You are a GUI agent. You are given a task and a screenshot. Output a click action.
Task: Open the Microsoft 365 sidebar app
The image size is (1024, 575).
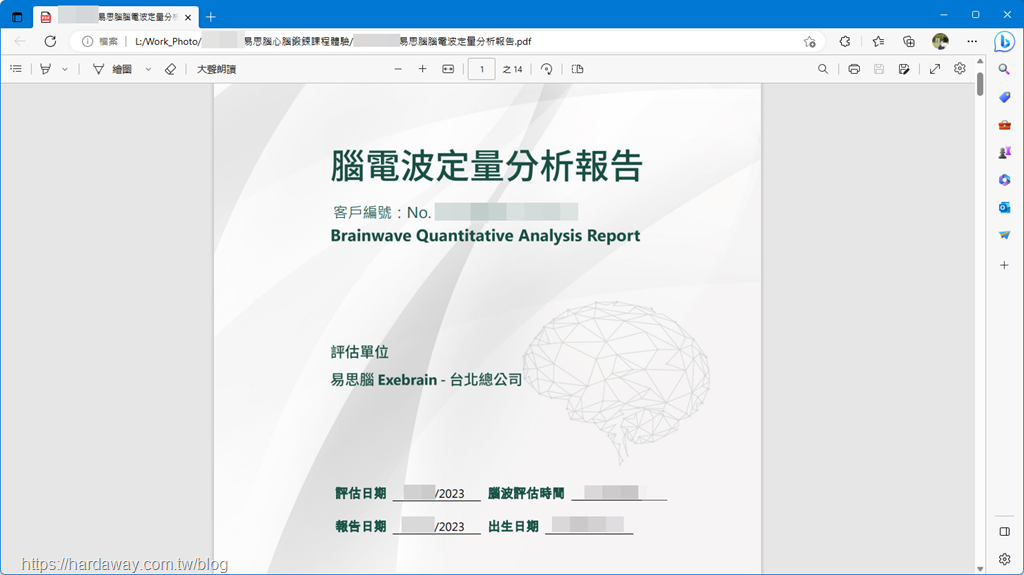pyautogui.click(x=1004, y=180)
